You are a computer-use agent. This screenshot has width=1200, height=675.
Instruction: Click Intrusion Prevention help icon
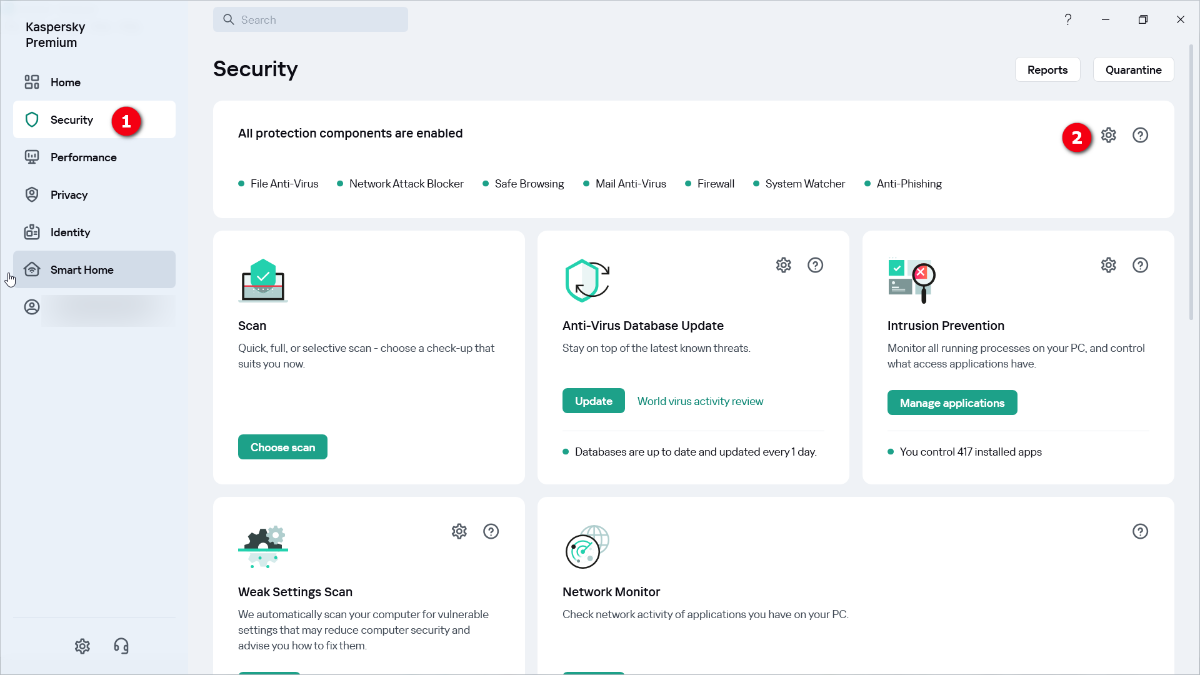(1140, 265)
